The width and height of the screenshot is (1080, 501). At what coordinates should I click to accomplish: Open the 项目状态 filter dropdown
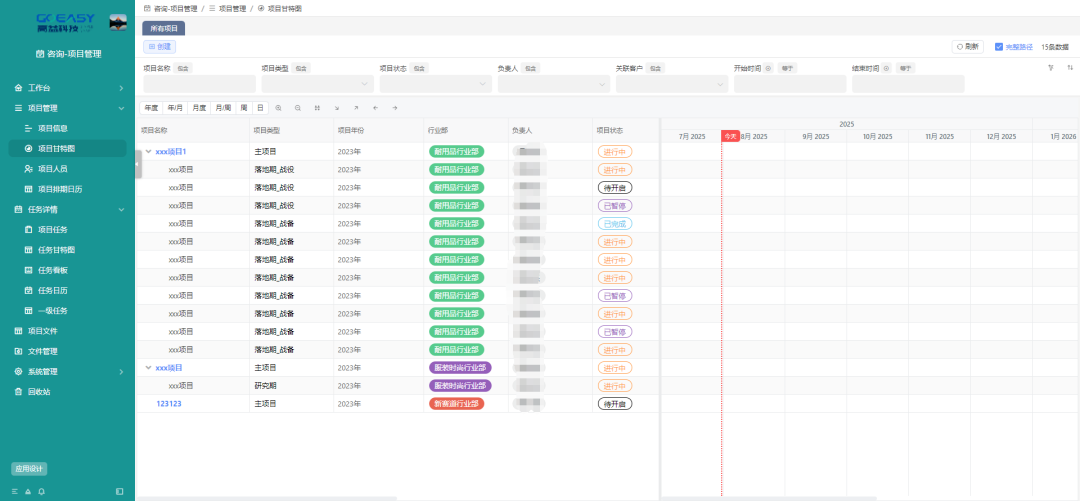(433, 84)
